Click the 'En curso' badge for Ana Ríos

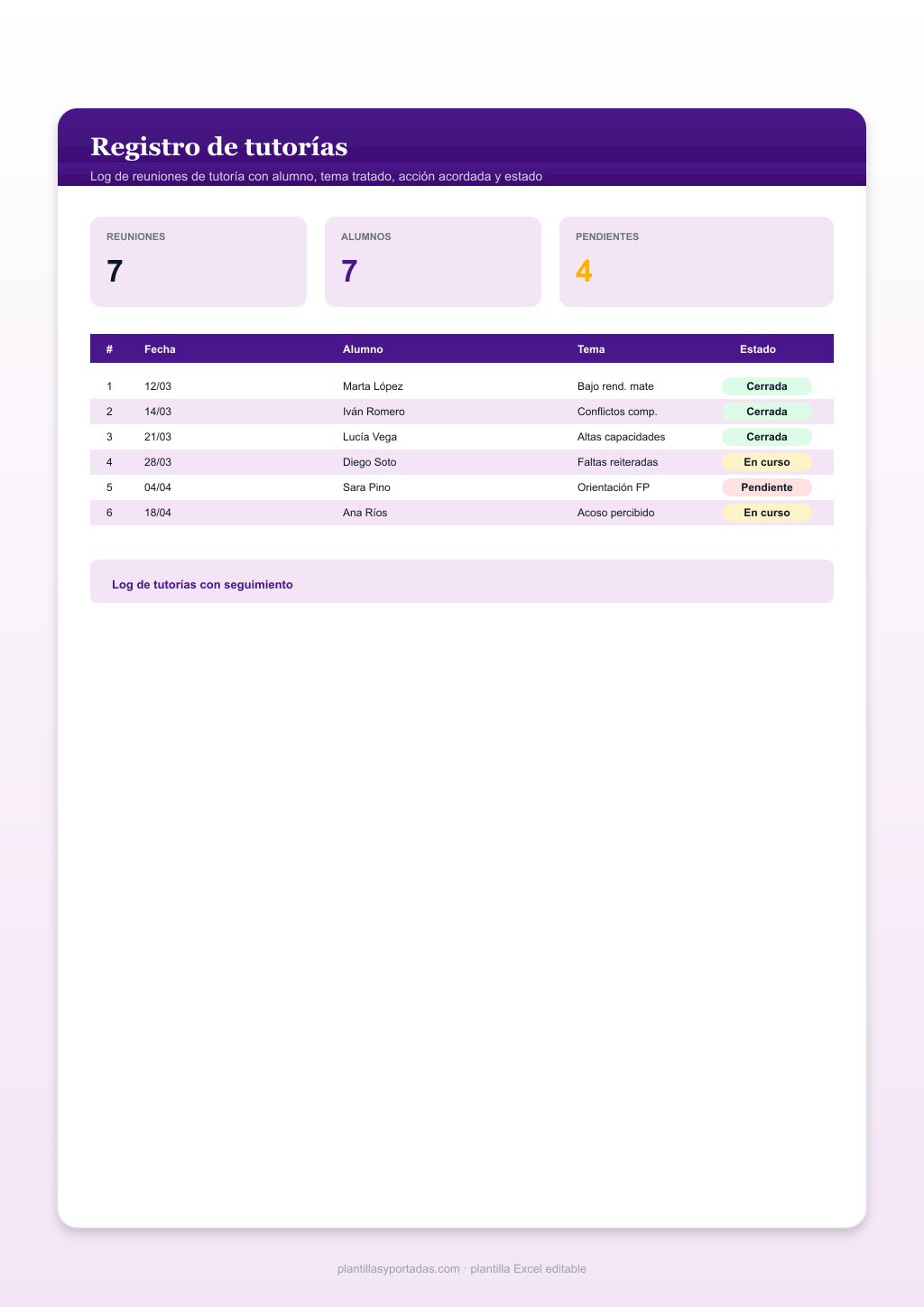click(767, 513)
